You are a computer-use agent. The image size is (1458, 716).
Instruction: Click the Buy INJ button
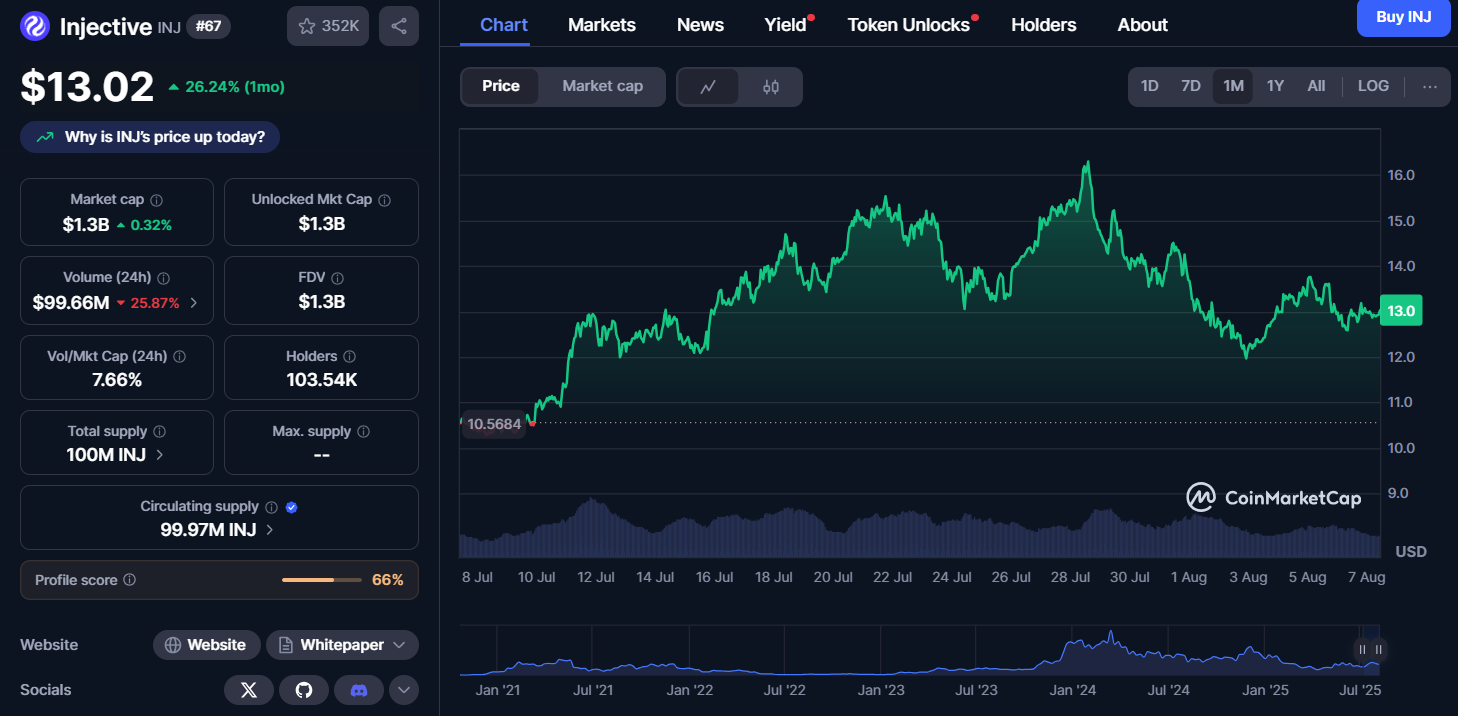(1403, 17)
